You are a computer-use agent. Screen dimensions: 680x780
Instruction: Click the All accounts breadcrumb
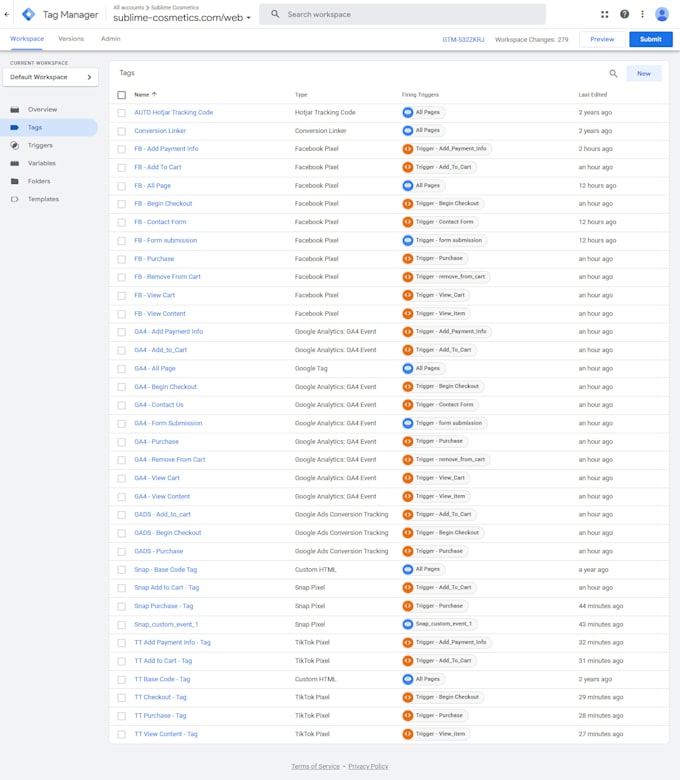(128, 7)
